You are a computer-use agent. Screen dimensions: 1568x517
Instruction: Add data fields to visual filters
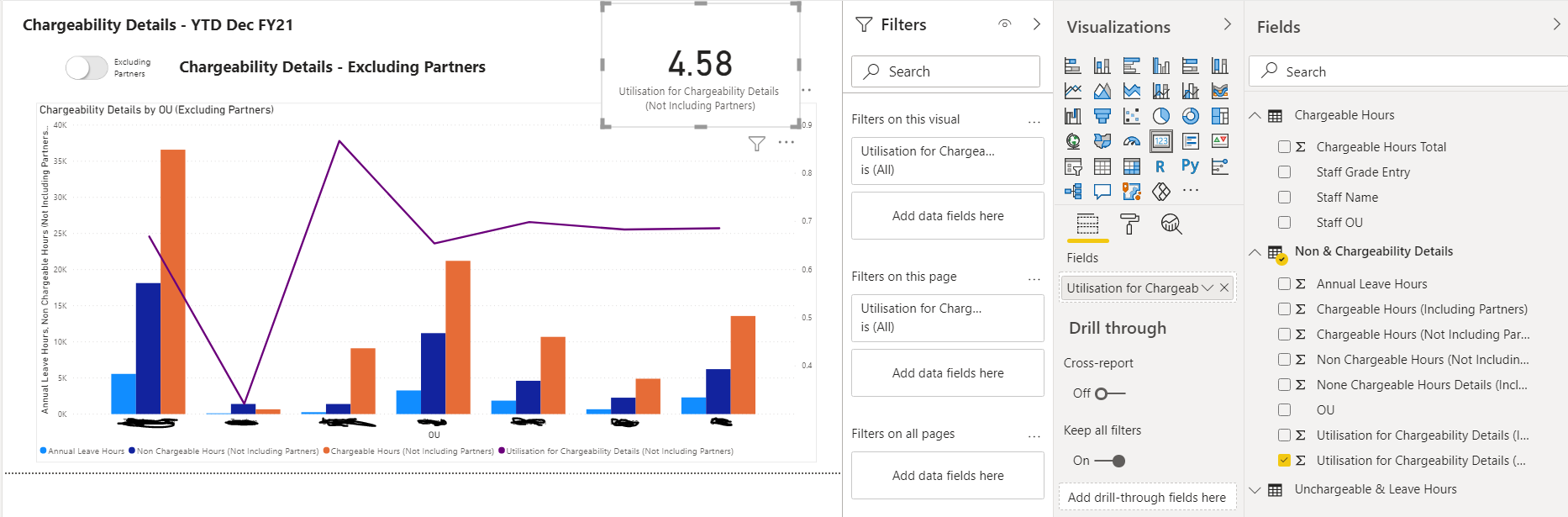click(948, 216)
